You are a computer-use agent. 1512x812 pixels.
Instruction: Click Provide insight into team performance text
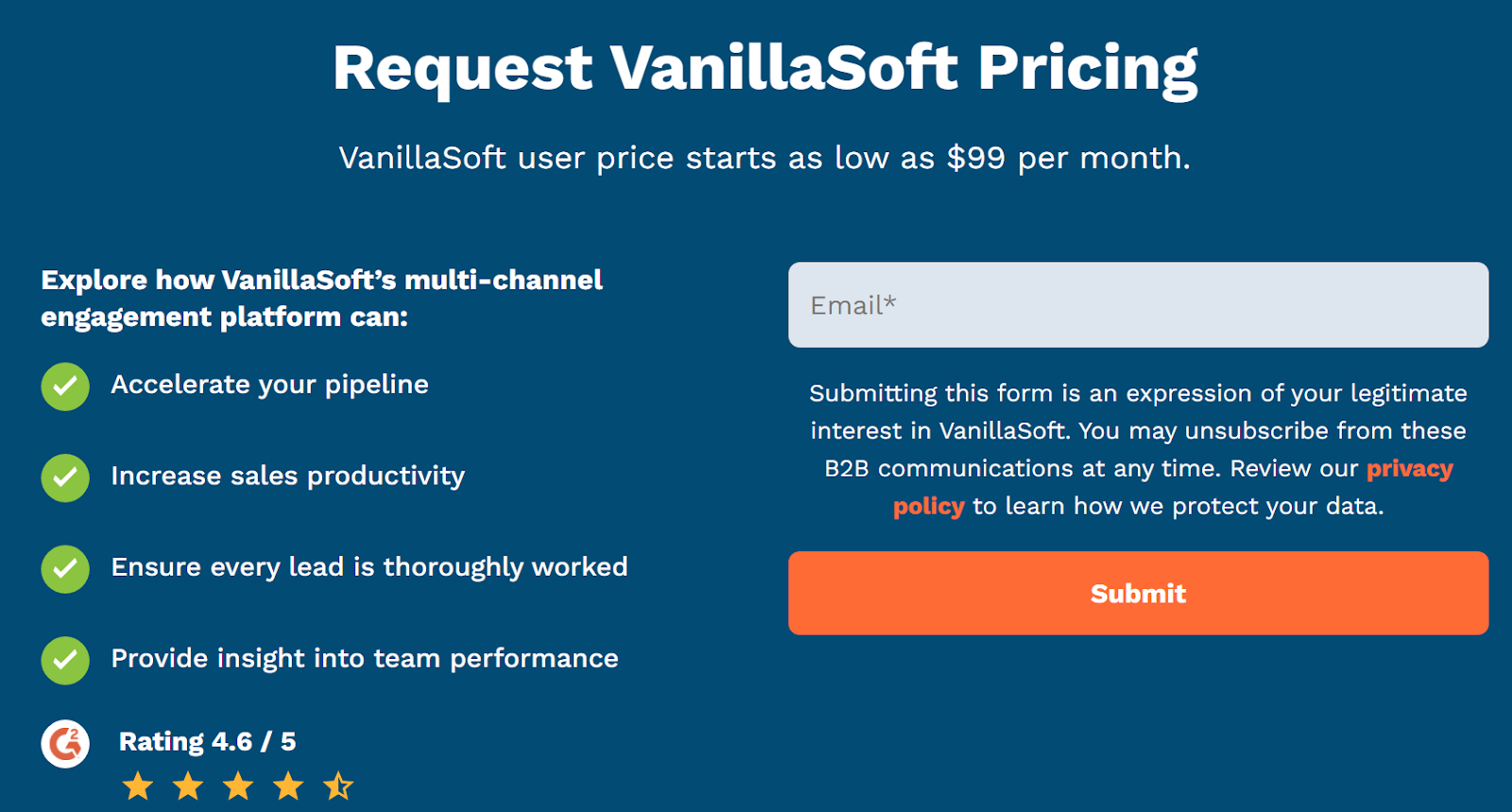[364, 658]
